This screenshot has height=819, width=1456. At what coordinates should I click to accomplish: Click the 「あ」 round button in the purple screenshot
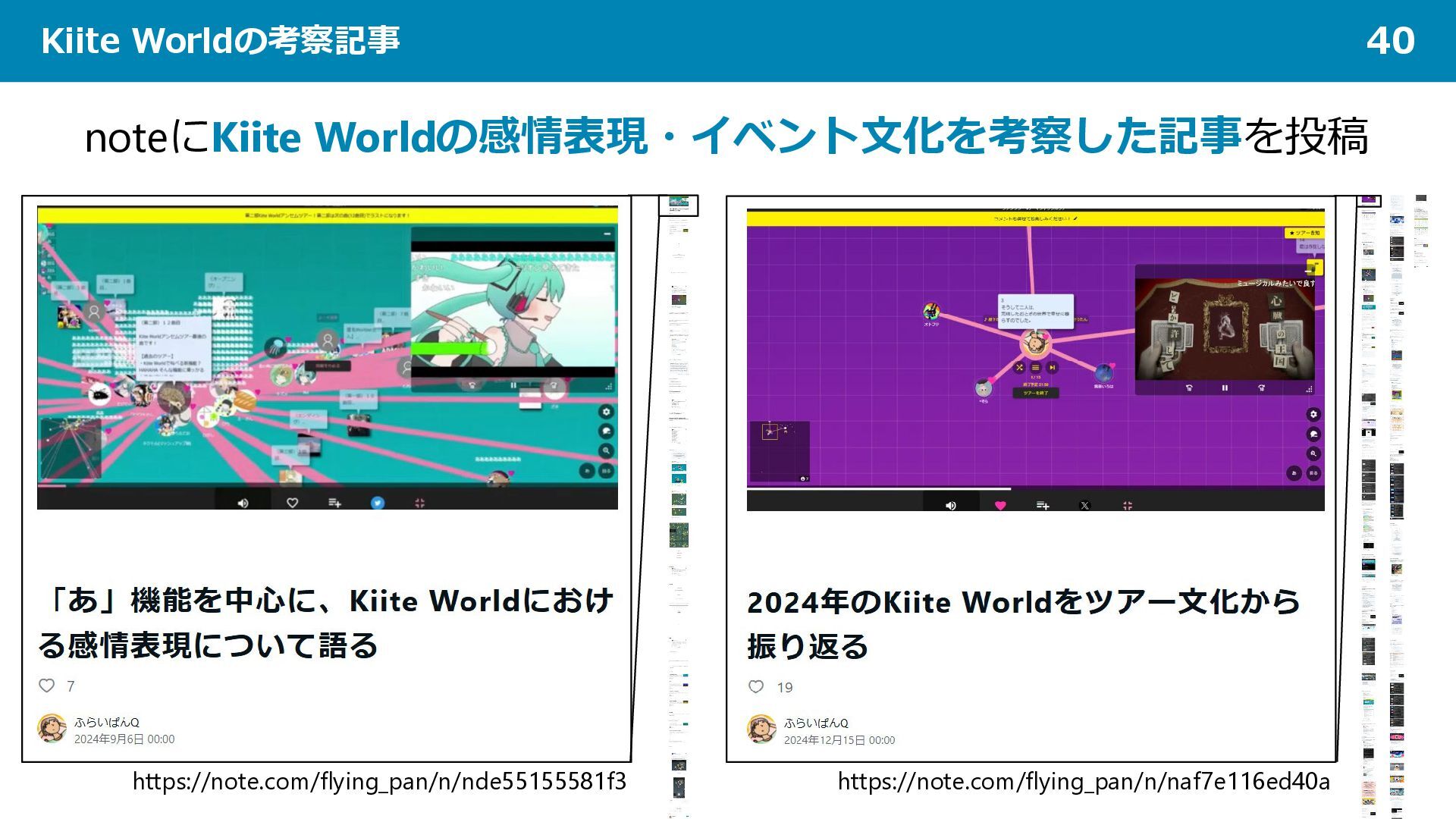[1294, 473]
